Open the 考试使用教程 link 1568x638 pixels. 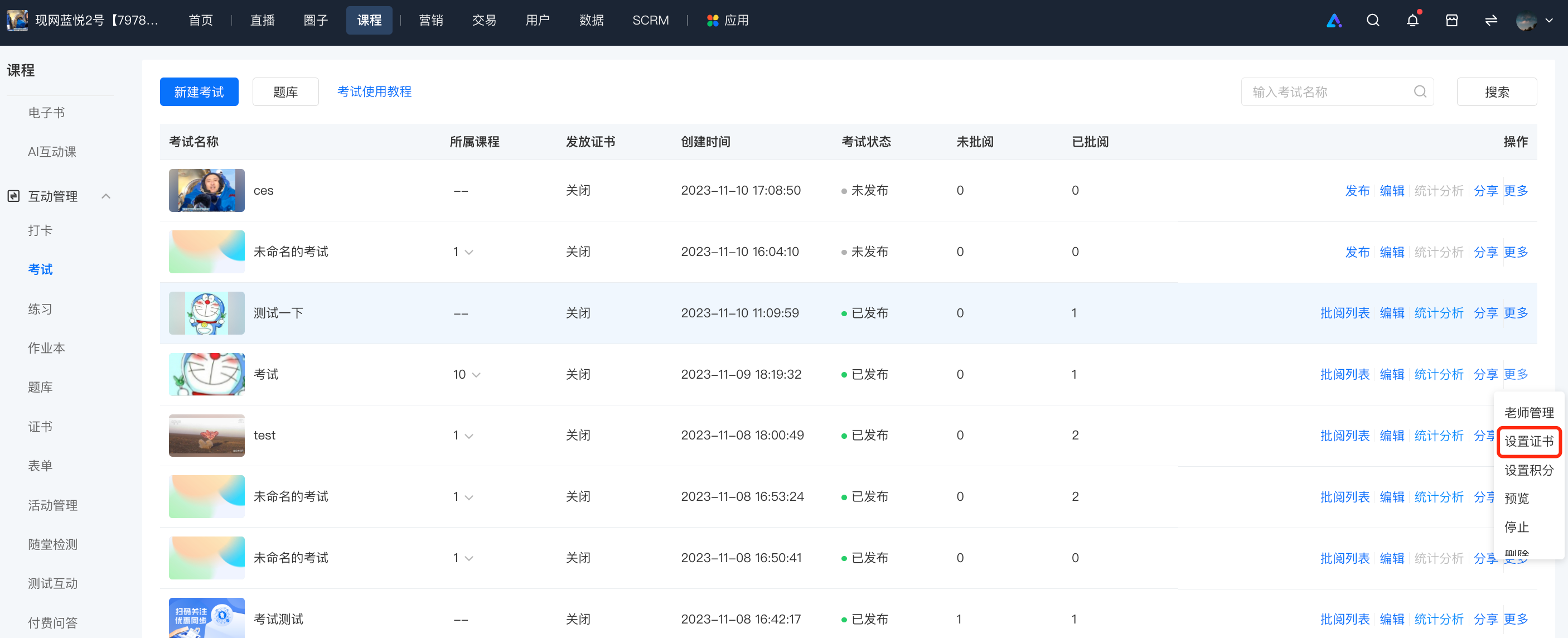(374, 91)
